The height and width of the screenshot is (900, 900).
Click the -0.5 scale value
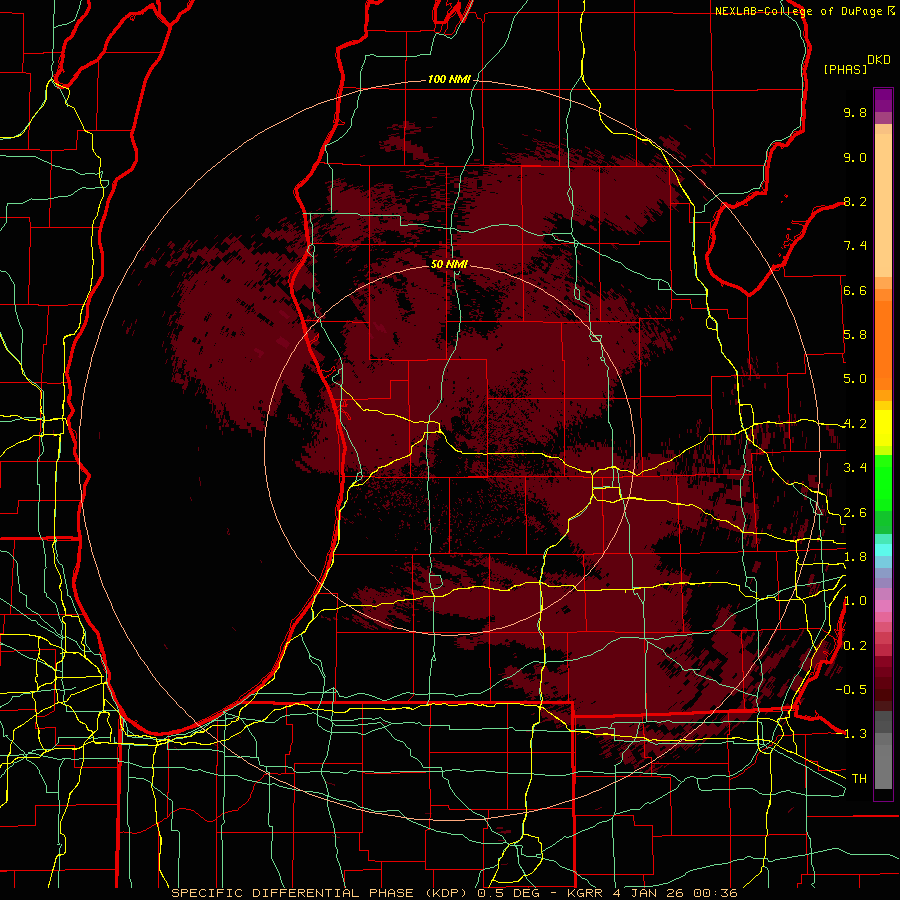click(851, 690)
